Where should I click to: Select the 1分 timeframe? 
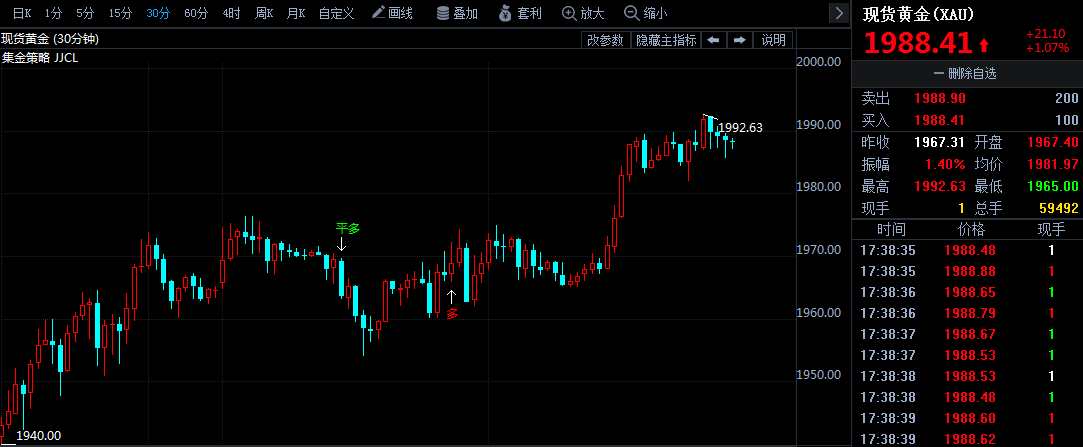(55, 12)
